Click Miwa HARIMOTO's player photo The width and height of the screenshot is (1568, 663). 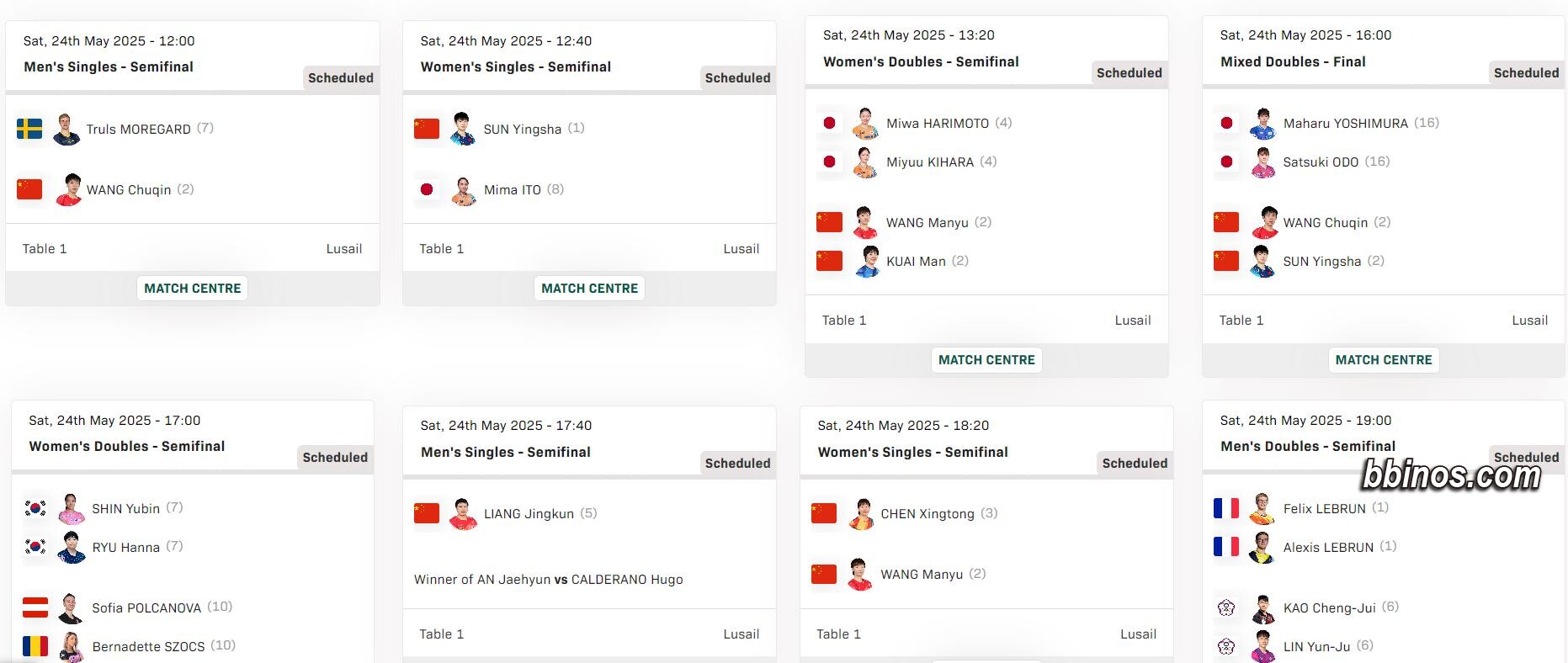[x=865, y=123]
